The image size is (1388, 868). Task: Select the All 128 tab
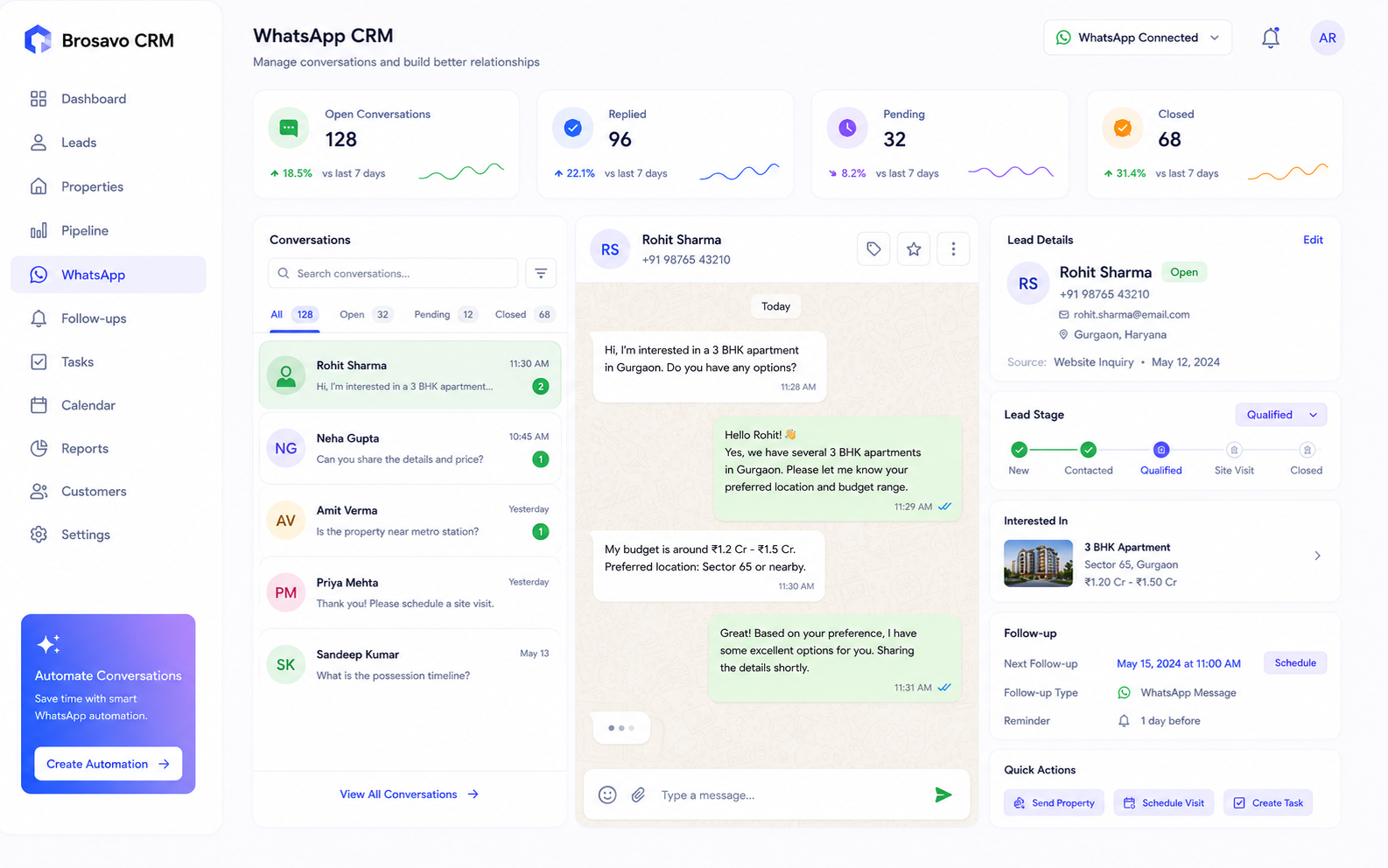pyautogui.click(x=294, y=314)
